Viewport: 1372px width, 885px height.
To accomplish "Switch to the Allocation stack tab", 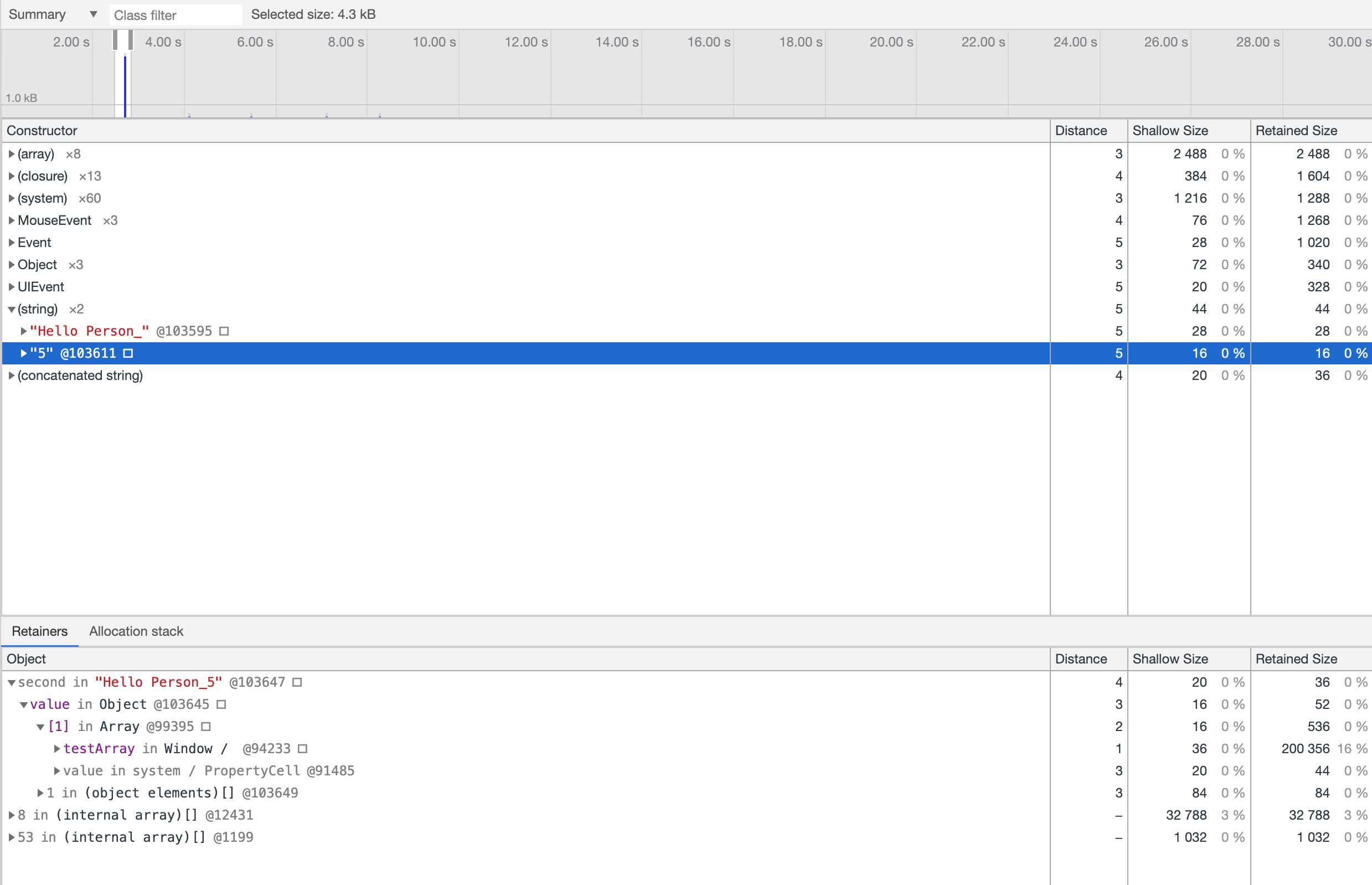I will coord(136,631).
